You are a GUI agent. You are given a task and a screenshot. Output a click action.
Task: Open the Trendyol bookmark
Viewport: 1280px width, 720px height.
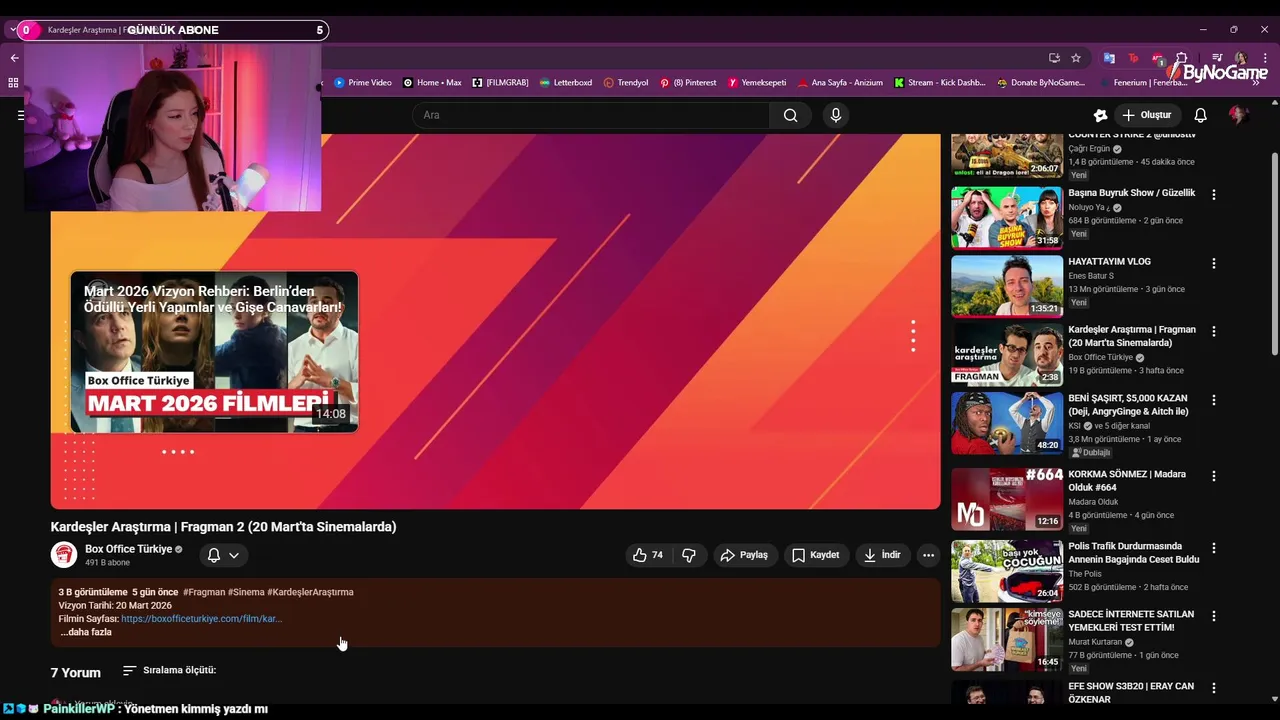pos(626,83)
